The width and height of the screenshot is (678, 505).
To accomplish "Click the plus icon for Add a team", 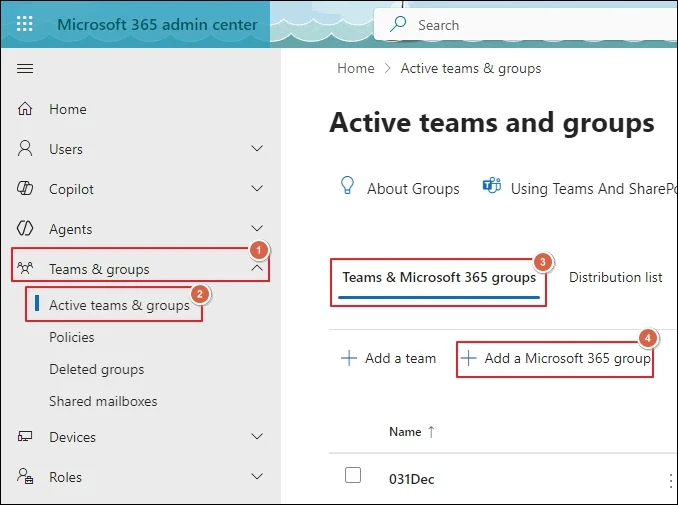I will click(349, 358).
